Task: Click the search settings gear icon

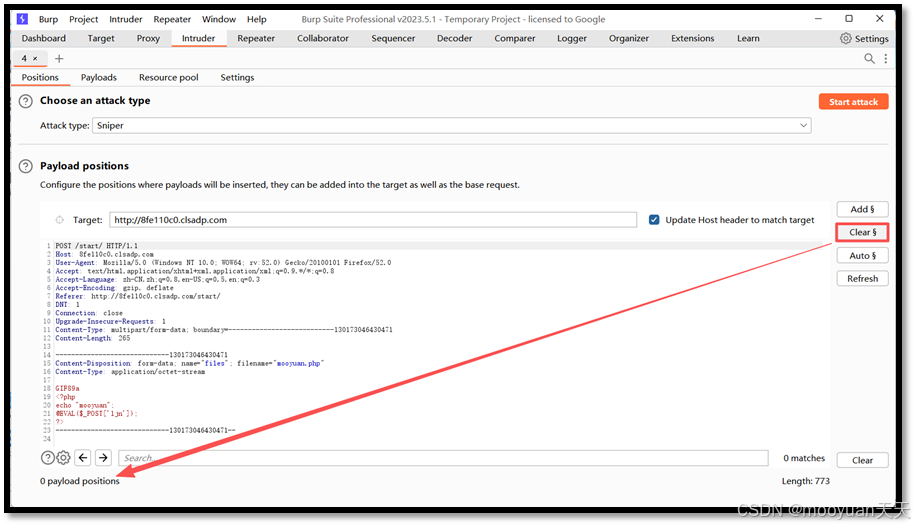Action: (x=63, y=458)
